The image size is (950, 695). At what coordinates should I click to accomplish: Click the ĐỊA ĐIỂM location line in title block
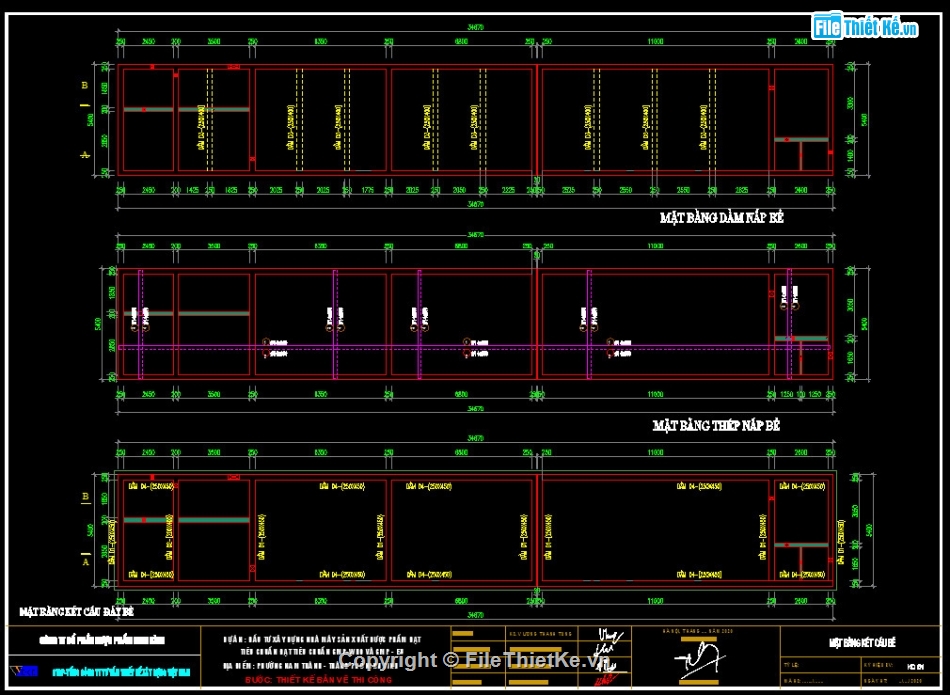point(310,665)
